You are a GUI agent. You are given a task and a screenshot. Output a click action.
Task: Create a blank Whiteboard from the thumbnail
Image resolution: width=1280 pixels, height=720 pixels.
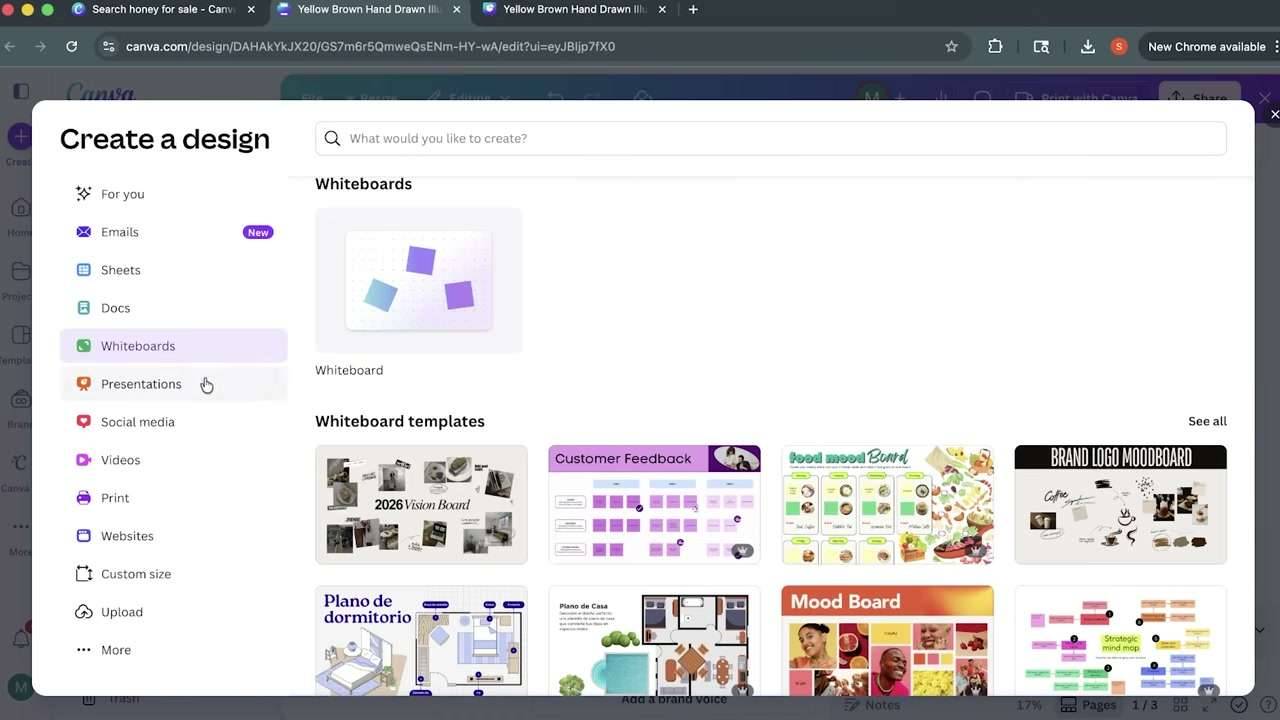[419, 280]
